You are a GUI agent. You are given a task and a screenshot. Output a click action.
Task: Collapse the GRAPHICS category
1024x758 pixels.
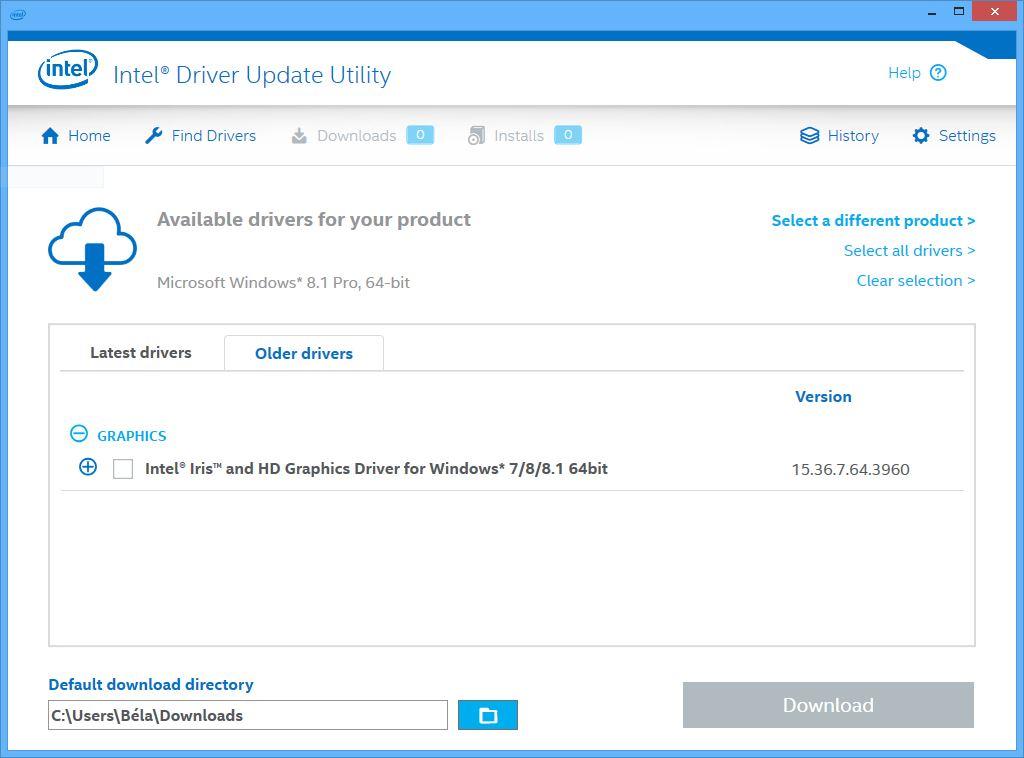point(78,434)
